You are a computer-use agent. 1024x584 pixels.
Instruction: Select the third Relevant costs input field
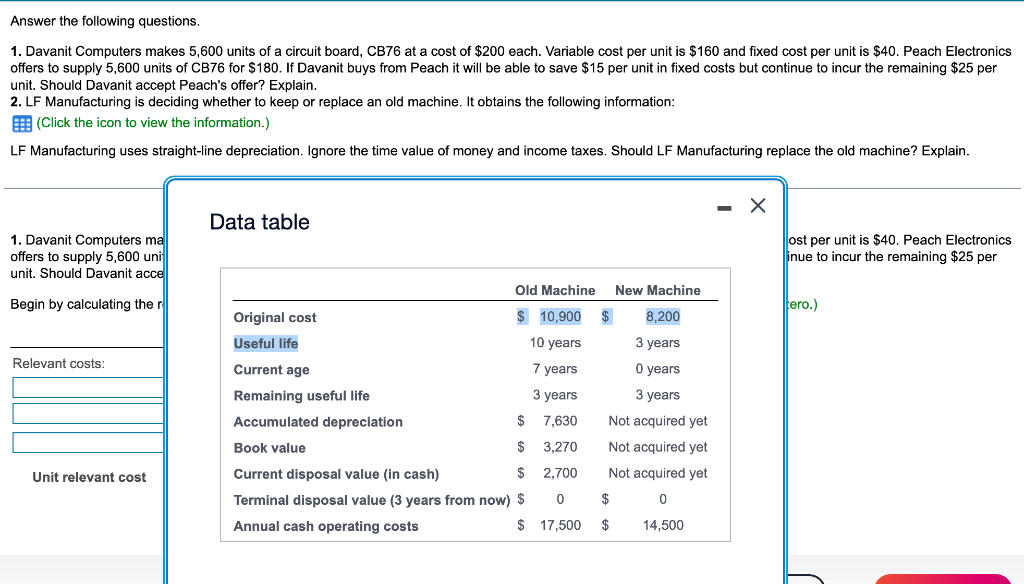click(88, 442)
